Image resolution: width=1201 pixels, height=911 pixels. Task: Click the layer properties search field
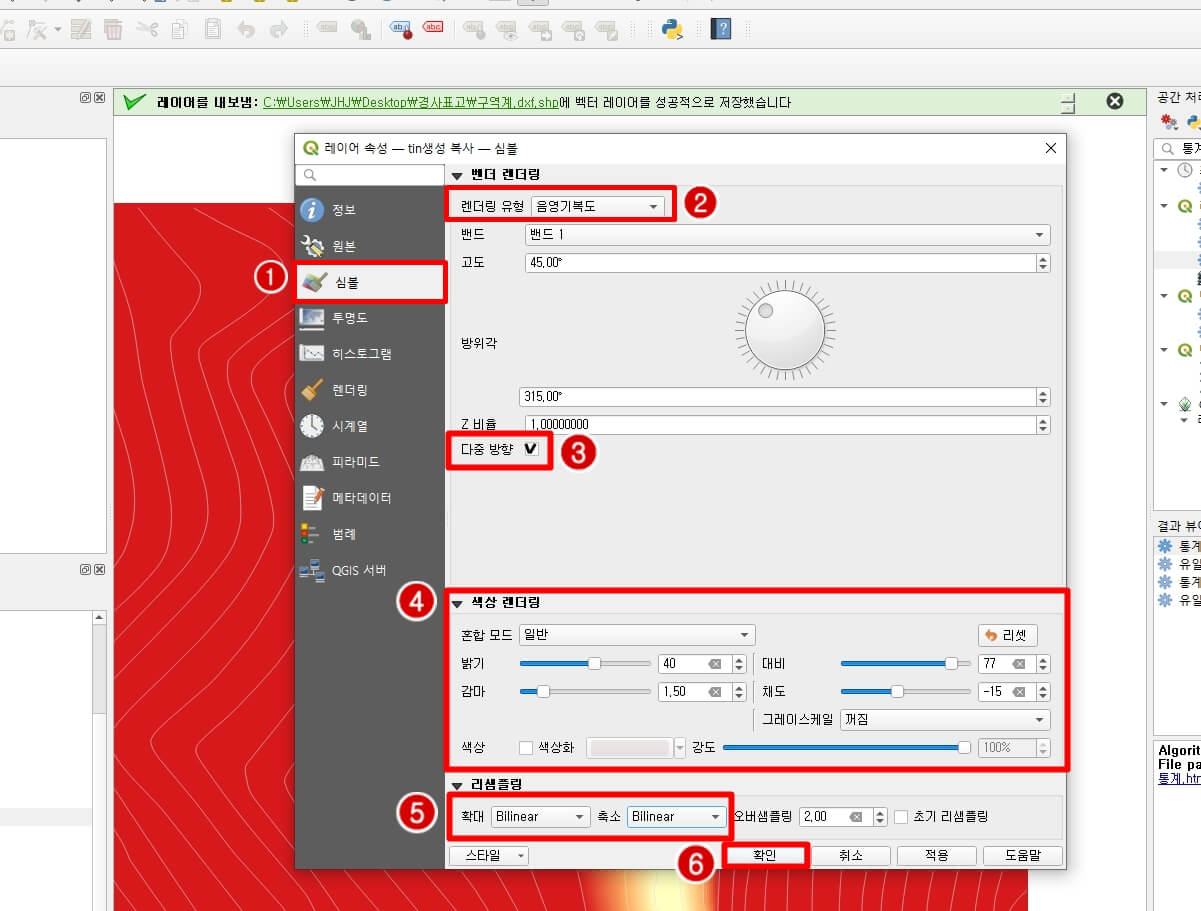pos(369,174)
